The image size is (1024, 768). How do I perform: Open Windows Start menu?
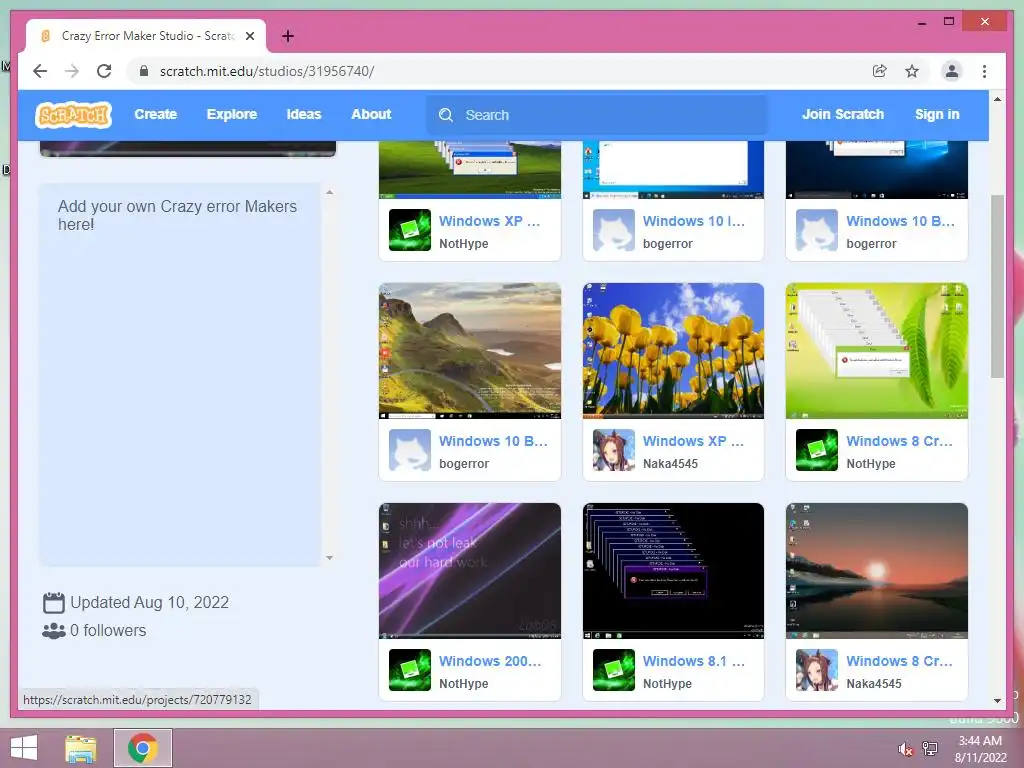click(24, 748)
